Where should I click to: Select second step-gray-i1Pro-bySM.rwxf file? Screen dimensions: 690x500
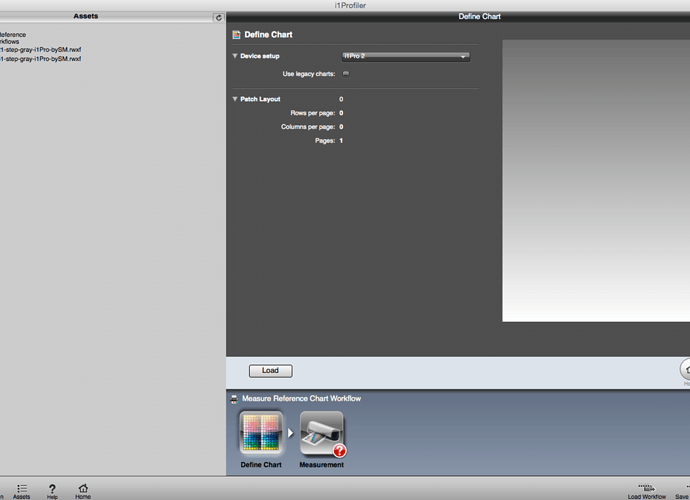(40, 59)
